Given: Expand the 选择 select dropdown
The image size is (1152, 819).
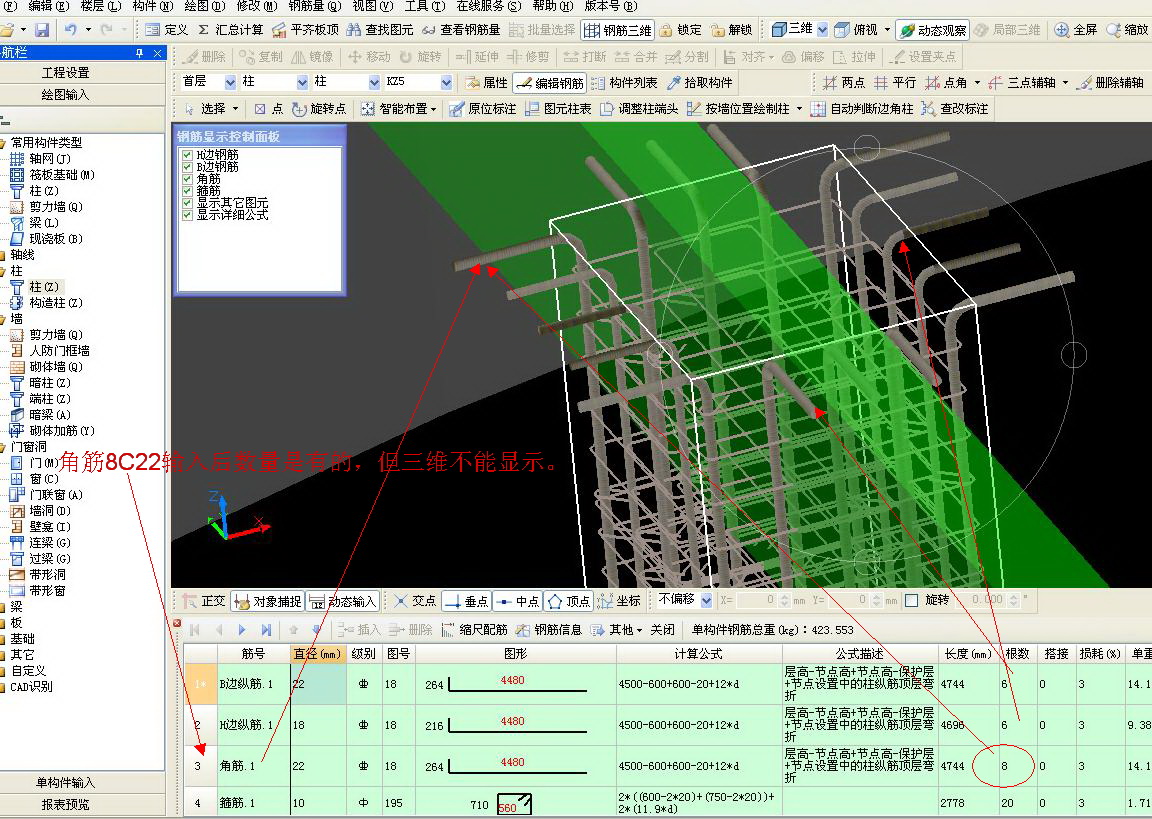Looking at the screenshot, I should coord(235,109).
